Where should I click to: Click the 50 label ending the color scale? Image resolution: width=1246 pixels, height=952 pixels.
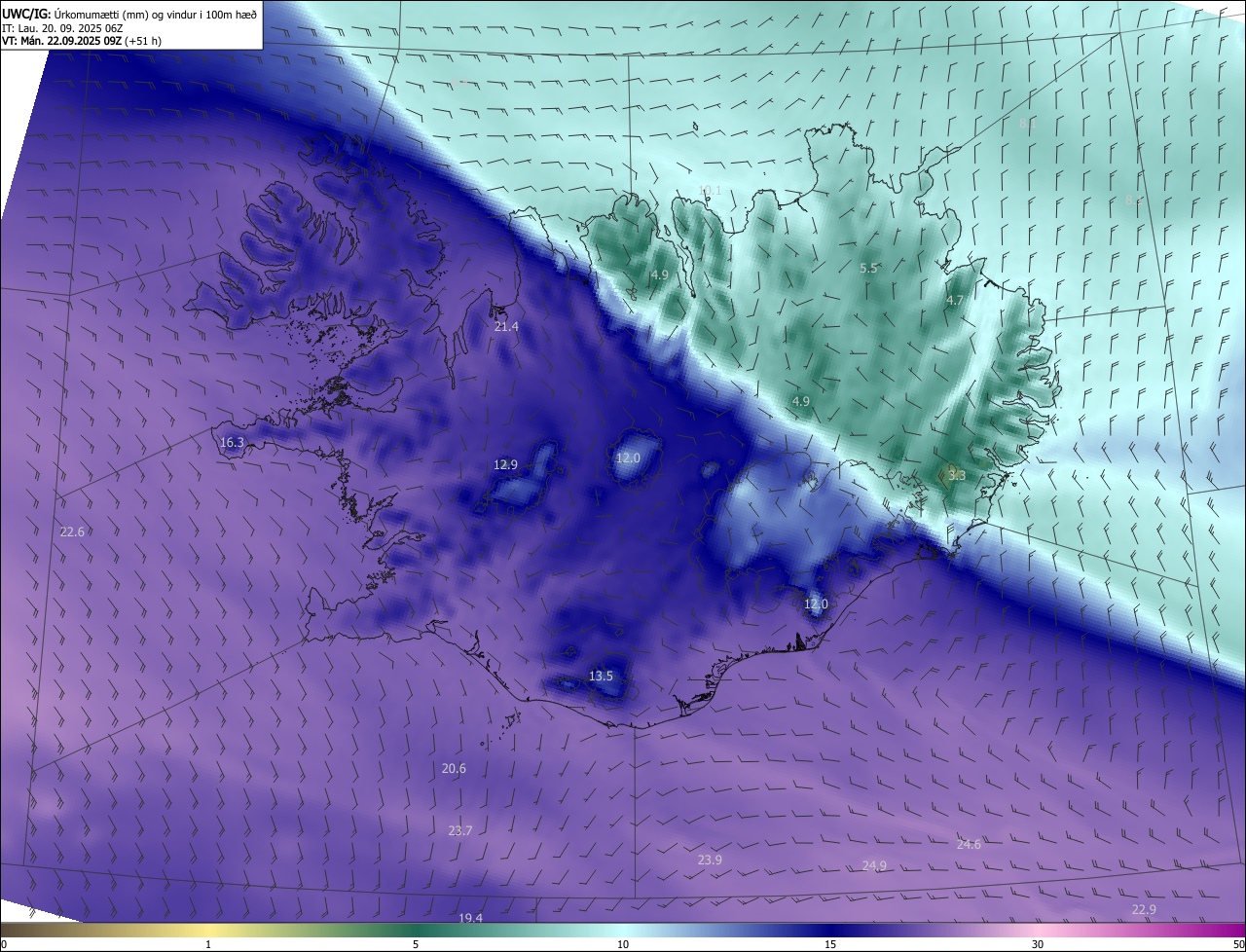pyautogui.click(x=1238, y=944)
